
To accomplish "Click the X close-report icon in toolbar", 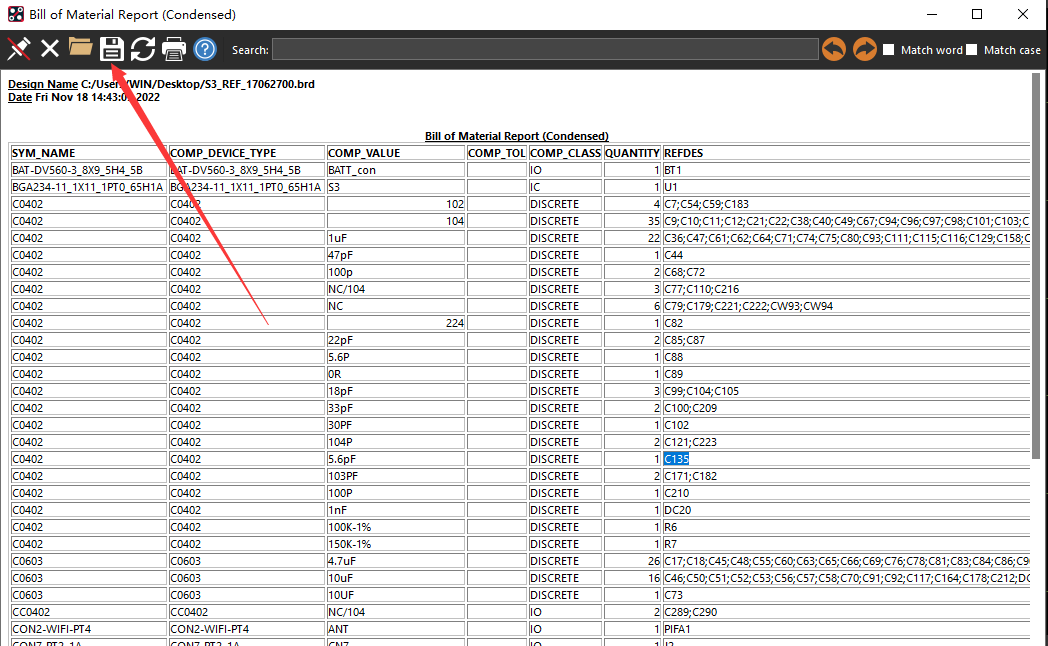I will tap(49, 49).
